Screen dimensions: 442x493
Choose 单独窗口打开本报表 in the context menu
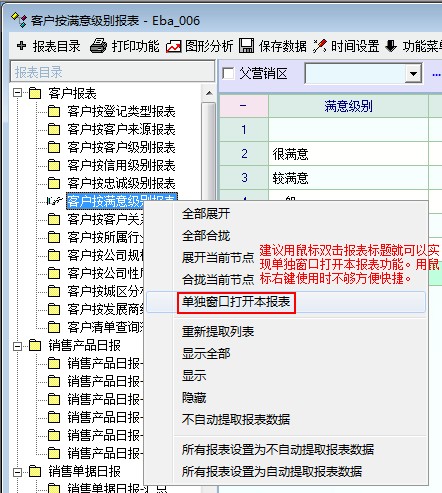[x=236, y=302]
